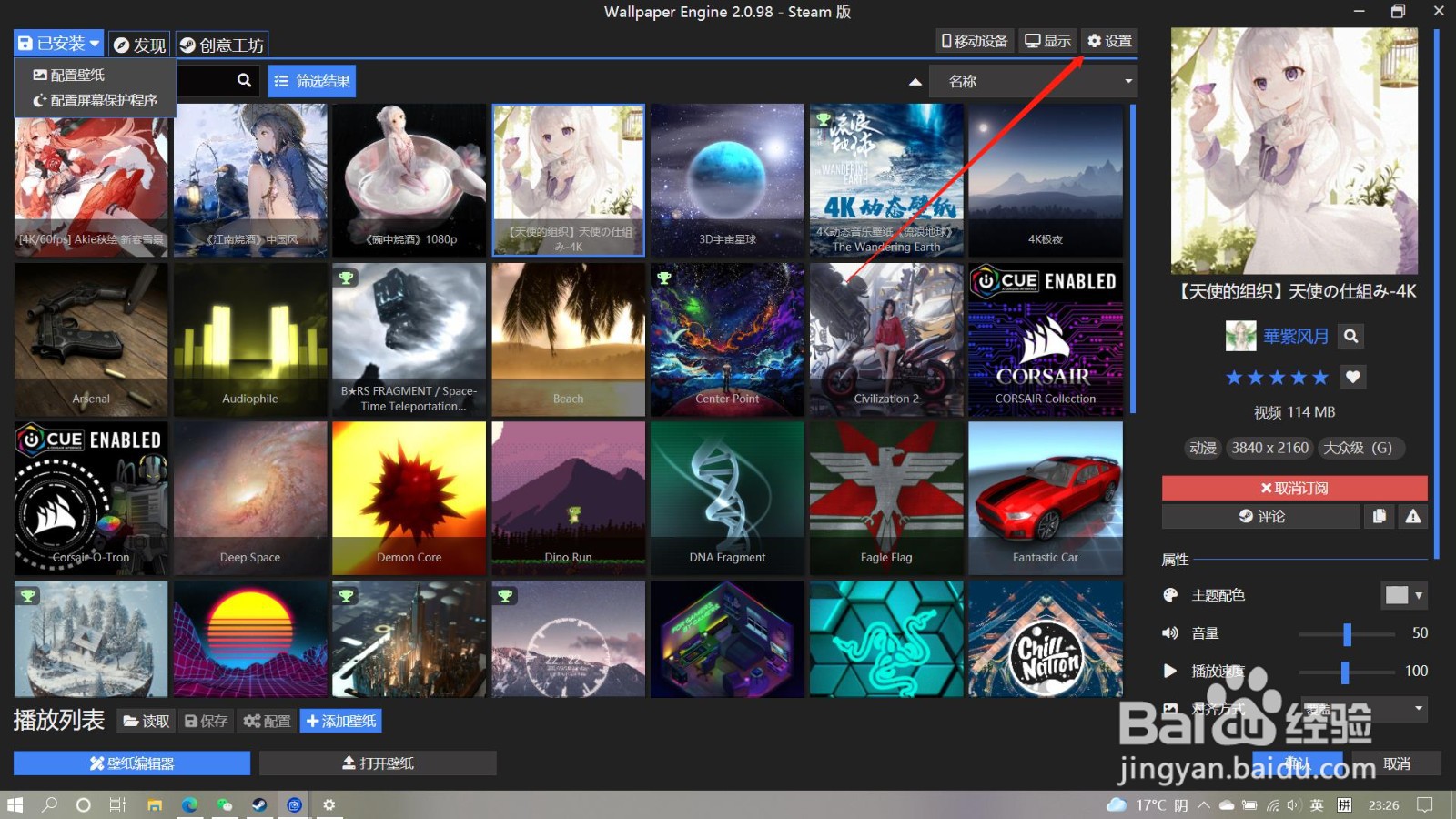Select the 4K极夜 wallpaper

click(1046, 179)
